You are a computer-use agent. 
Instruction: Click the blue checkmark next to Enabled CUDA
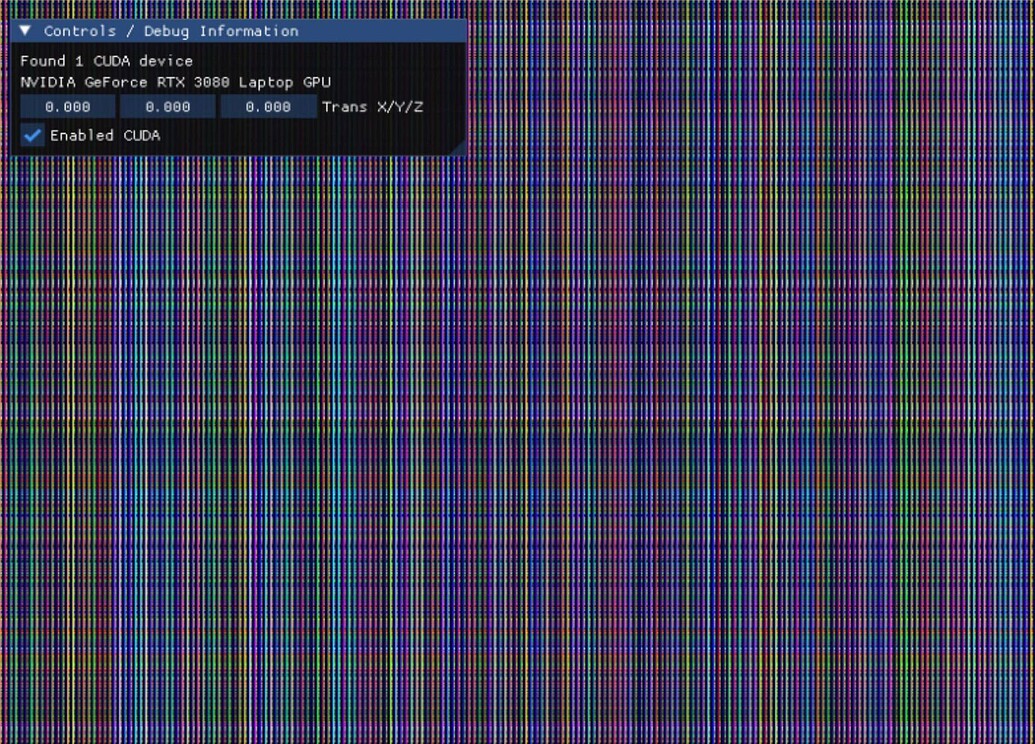[31, 135]
